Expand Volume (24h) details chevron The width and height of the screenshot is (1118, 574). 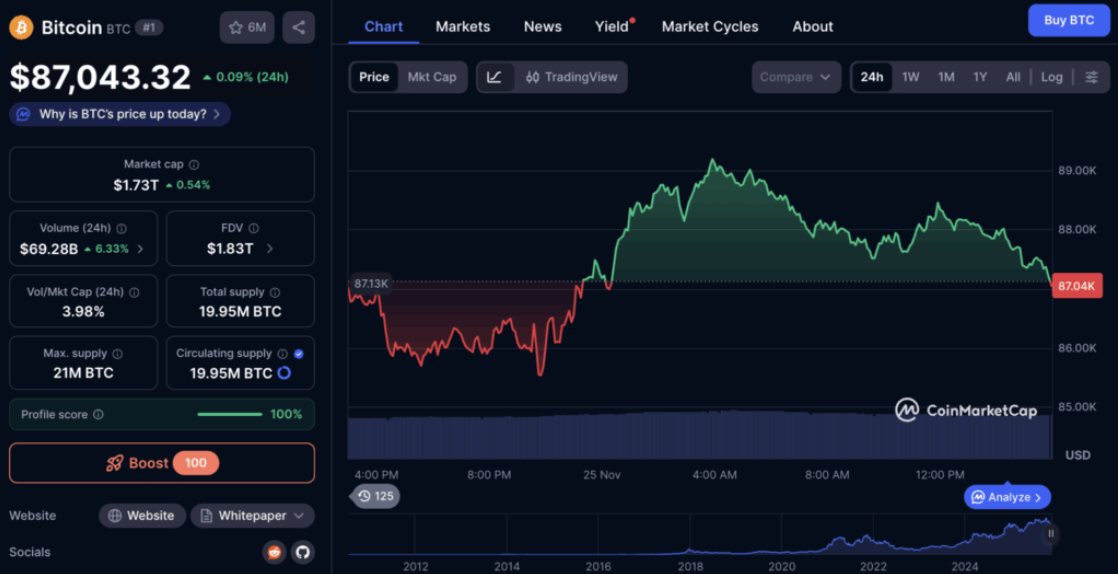140,249
